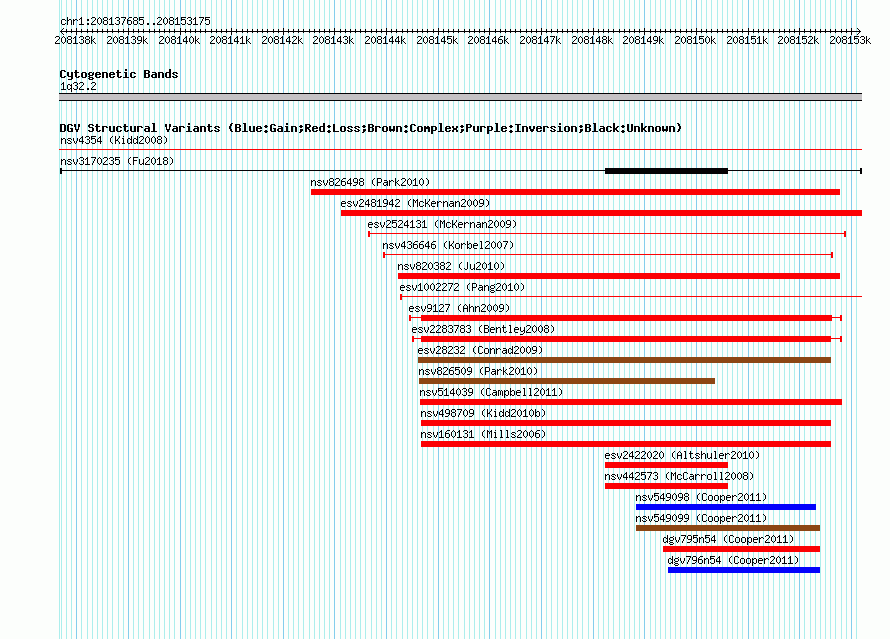The width and height of the screenshot is (890, 639).
Task: Click dgv795n54 (Cooper2011) label
Action: click(728, 539)
